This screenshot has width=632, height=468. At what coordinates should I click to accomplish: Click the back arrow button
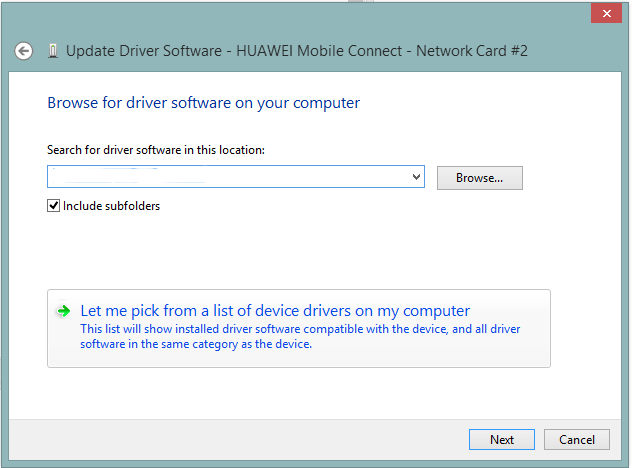pos(23,51)
